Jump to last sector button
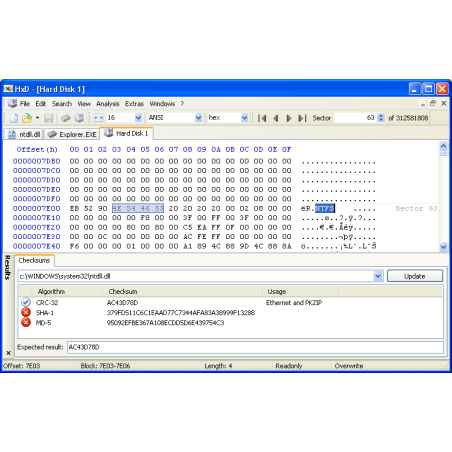 302,118
